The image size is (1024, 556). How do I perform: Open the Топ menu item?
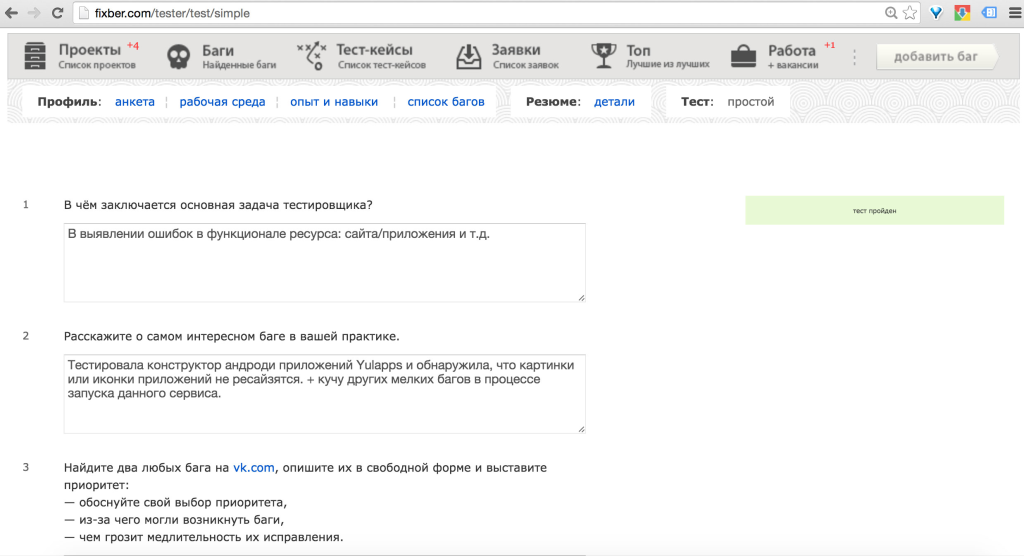point(638,50)
